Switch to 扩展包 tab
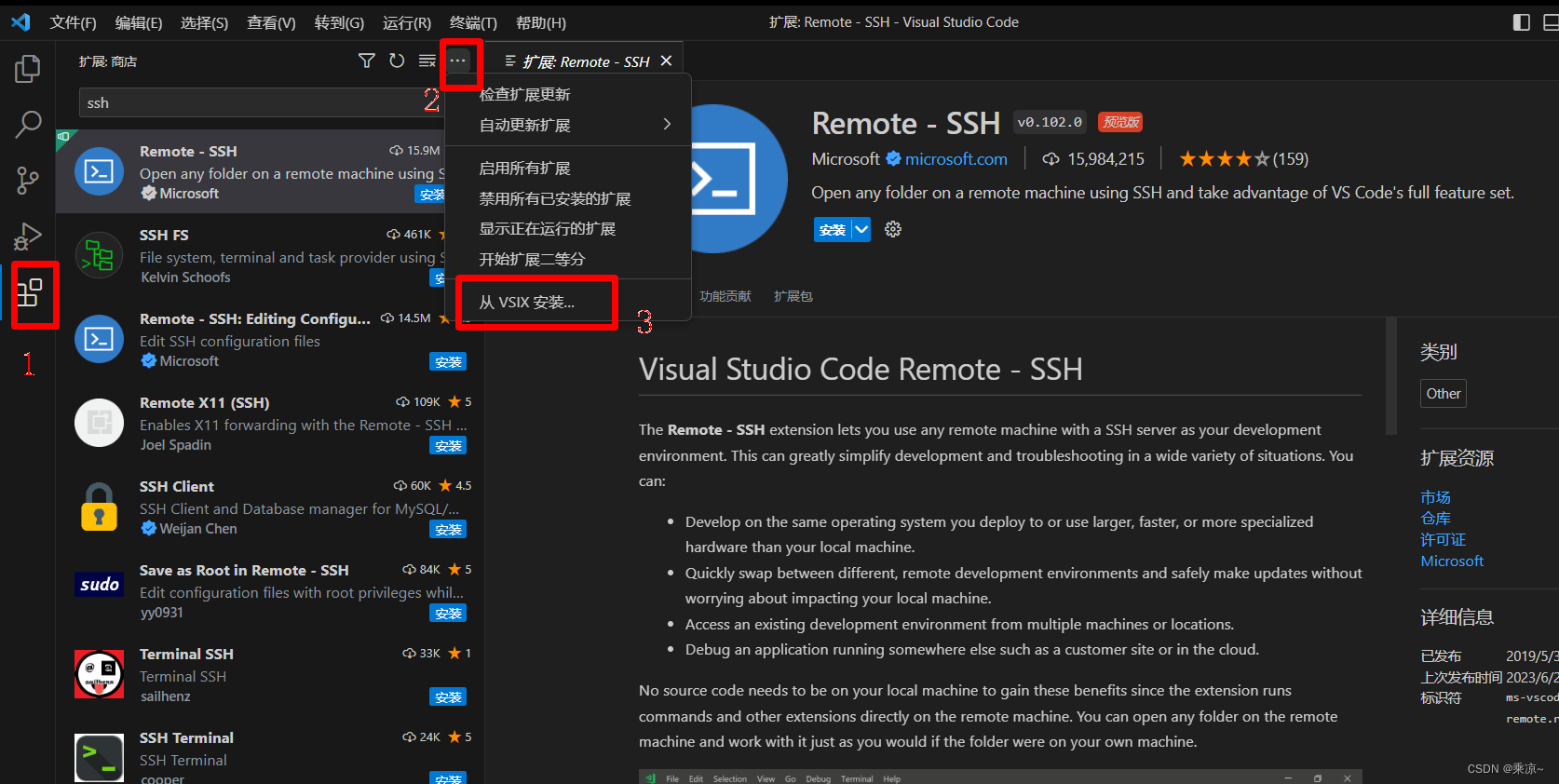The height and width of the screenshot is (784, 1559). click(x=793, y=296)
